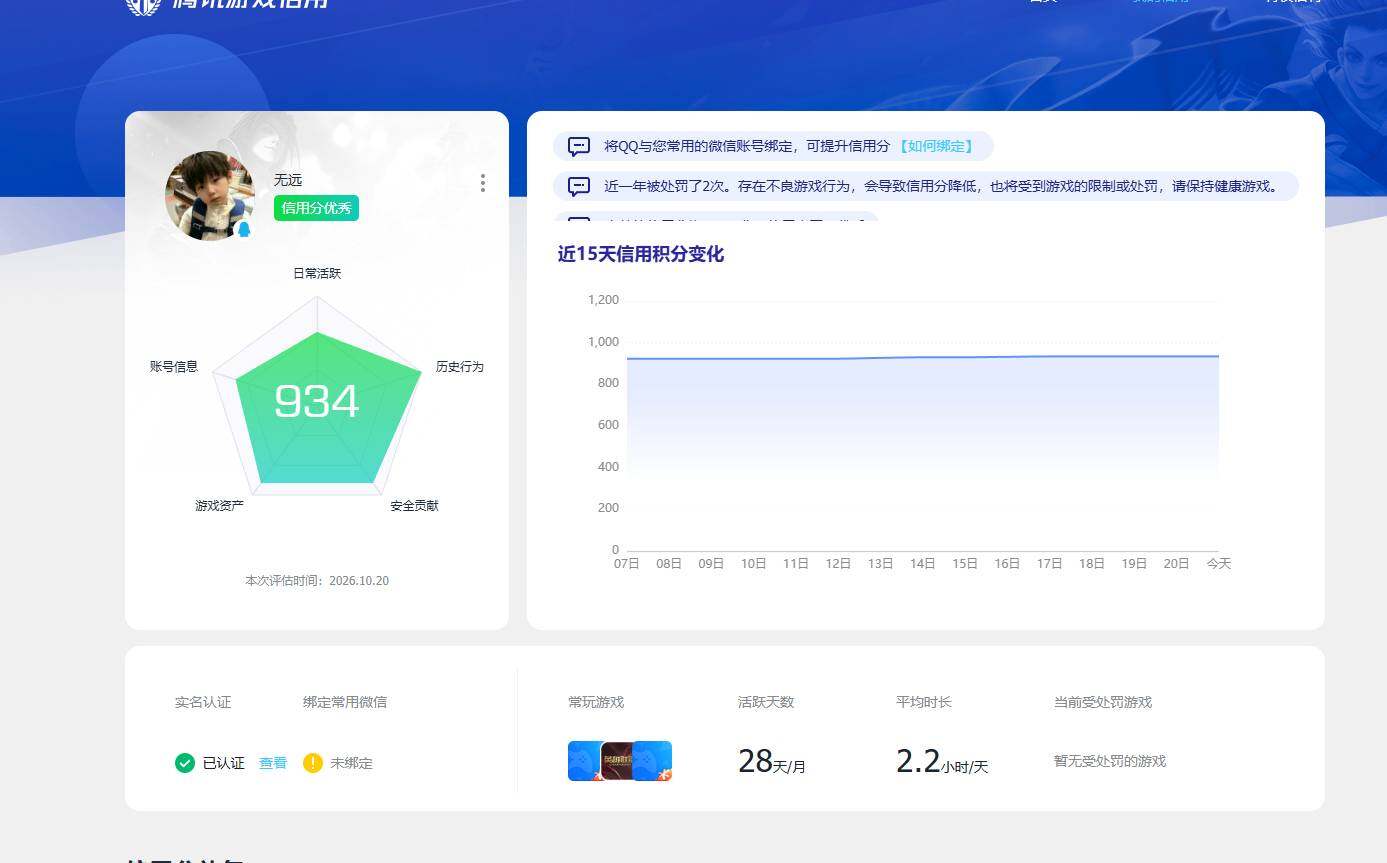Image resolution: width=1387 pixels, height=863 pixels.
Task: Open the 【如何绑定】 link
Action: [935, 146]
